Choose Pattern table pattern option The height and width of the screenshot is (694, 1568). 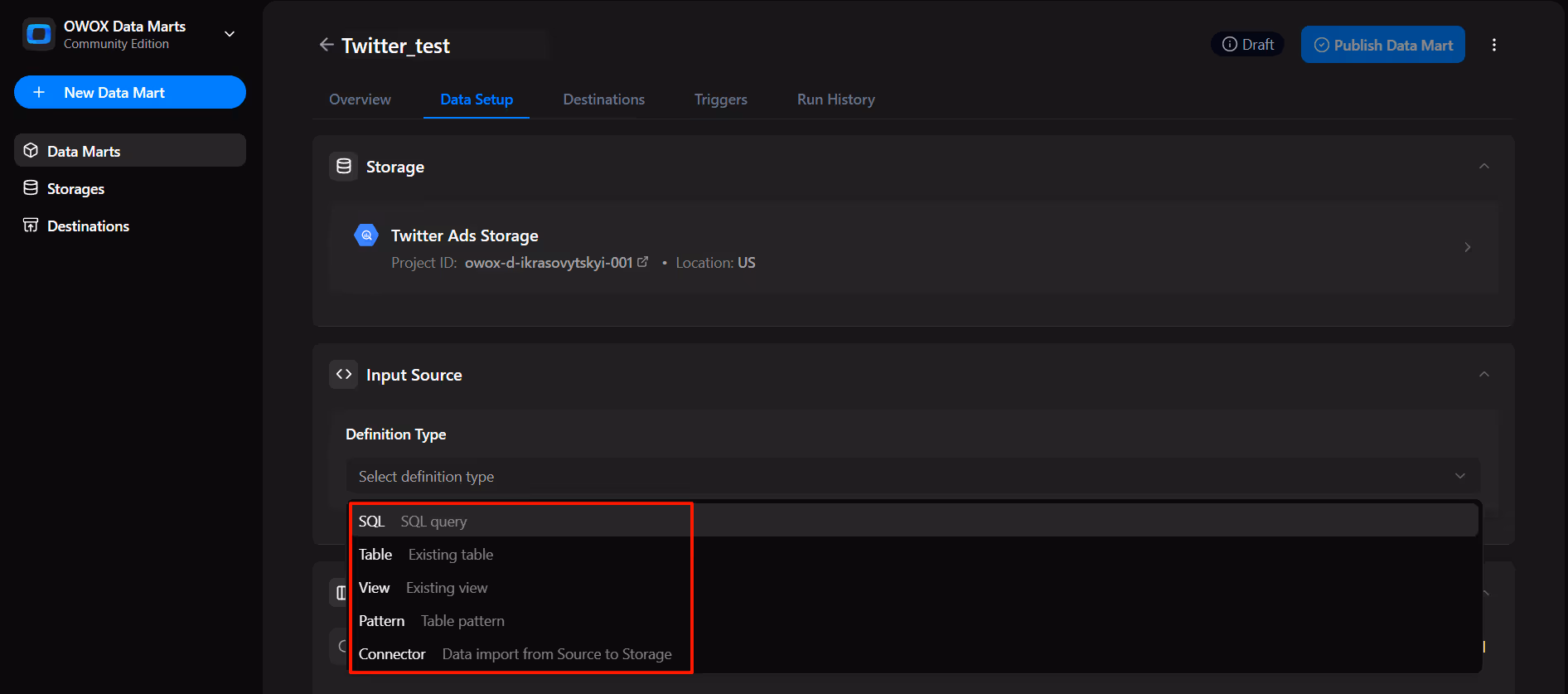[x=915, y=620]
